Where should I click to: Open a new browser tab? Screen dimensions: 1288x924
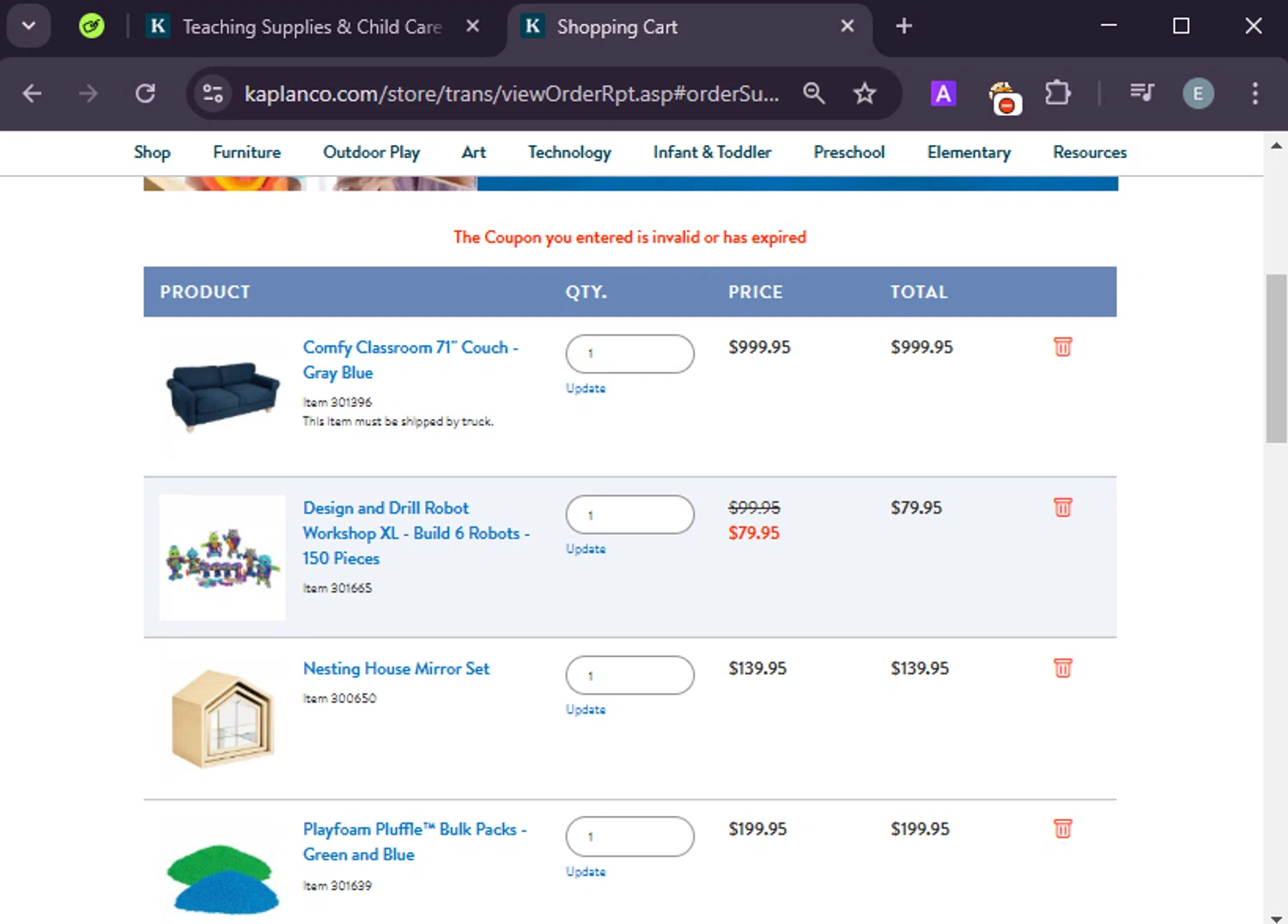tap(903, 26)
